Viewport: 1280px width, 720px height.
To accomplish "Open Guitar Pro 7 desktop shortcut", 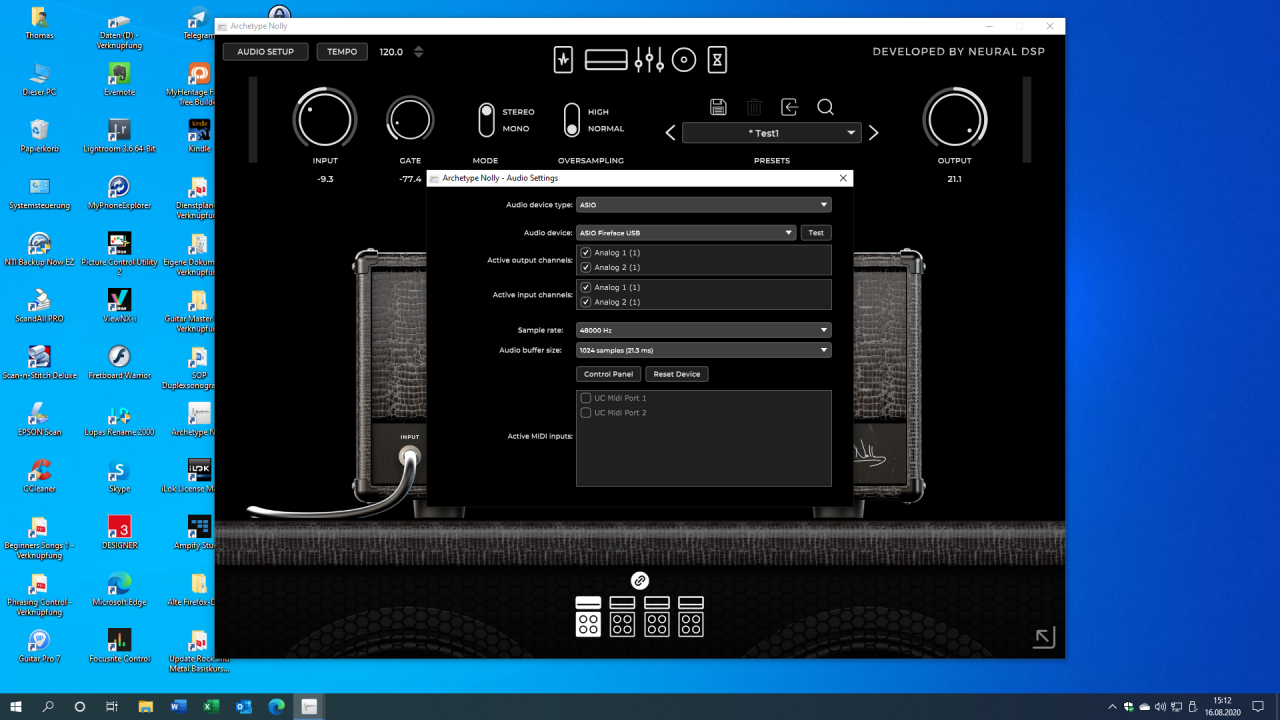I will point(39,645).
